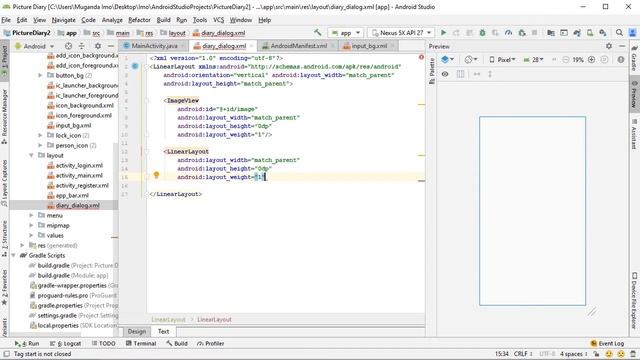
Task: Open Project panel settings gear
Action: click(x=98, y=46)
